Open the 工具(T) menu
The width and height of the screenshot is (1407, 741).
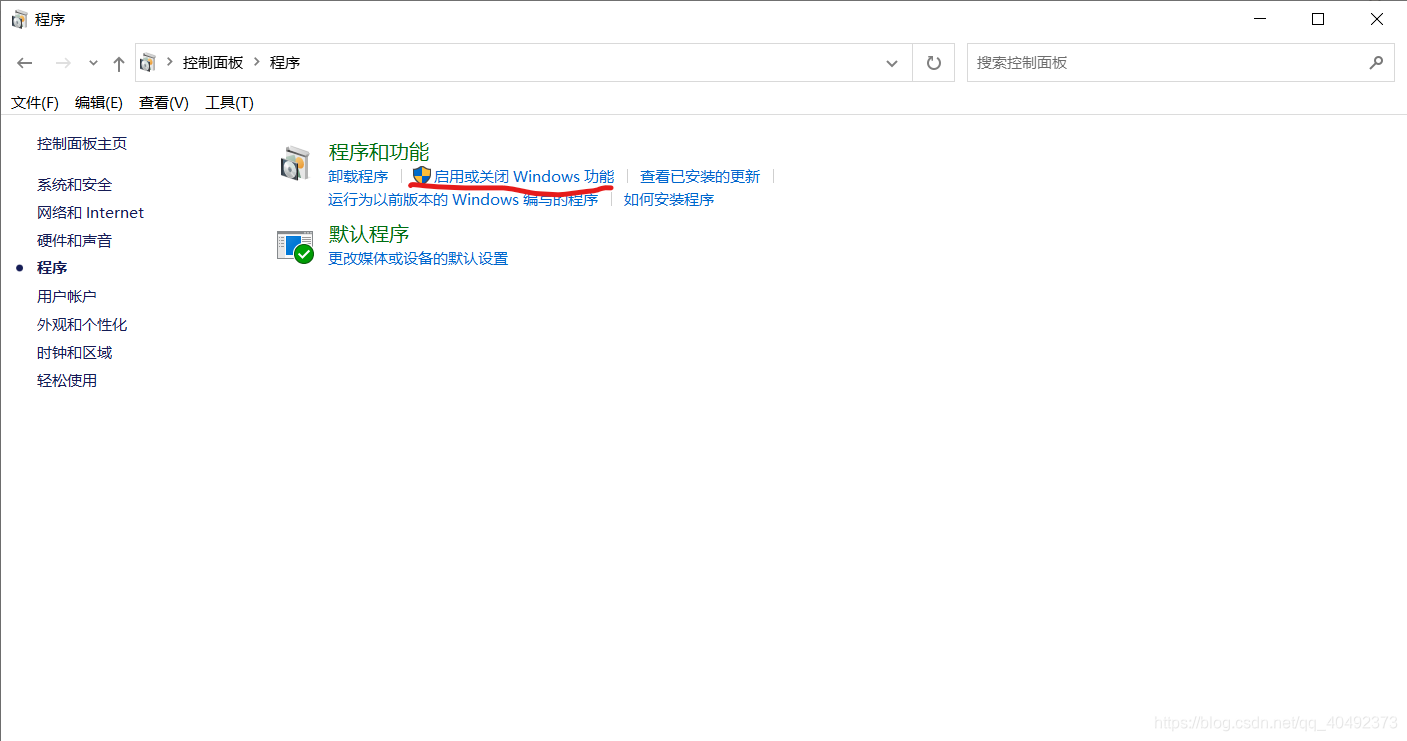[229, 103]
